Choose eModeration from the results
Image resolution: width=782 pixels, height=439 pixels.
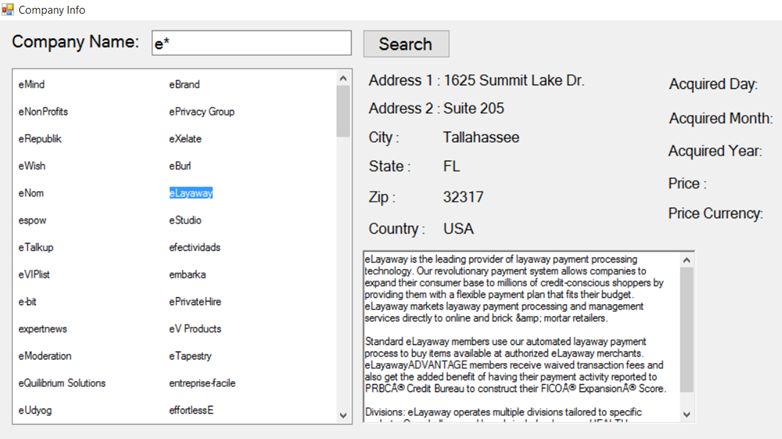click(45, 356)
